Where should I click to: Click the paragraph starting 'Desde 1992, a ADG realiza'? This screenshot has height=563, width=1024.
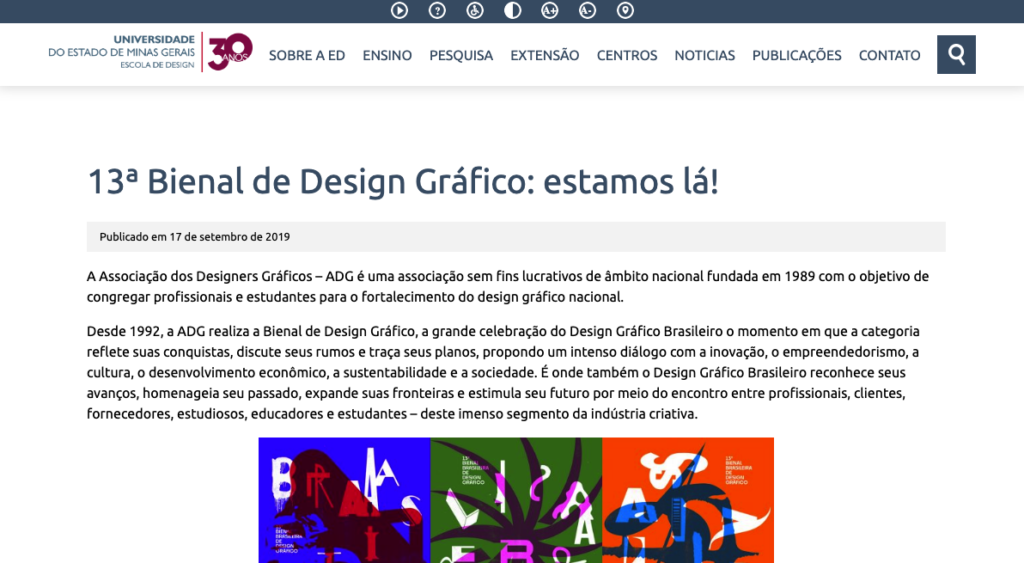click(x=504, y=372)
